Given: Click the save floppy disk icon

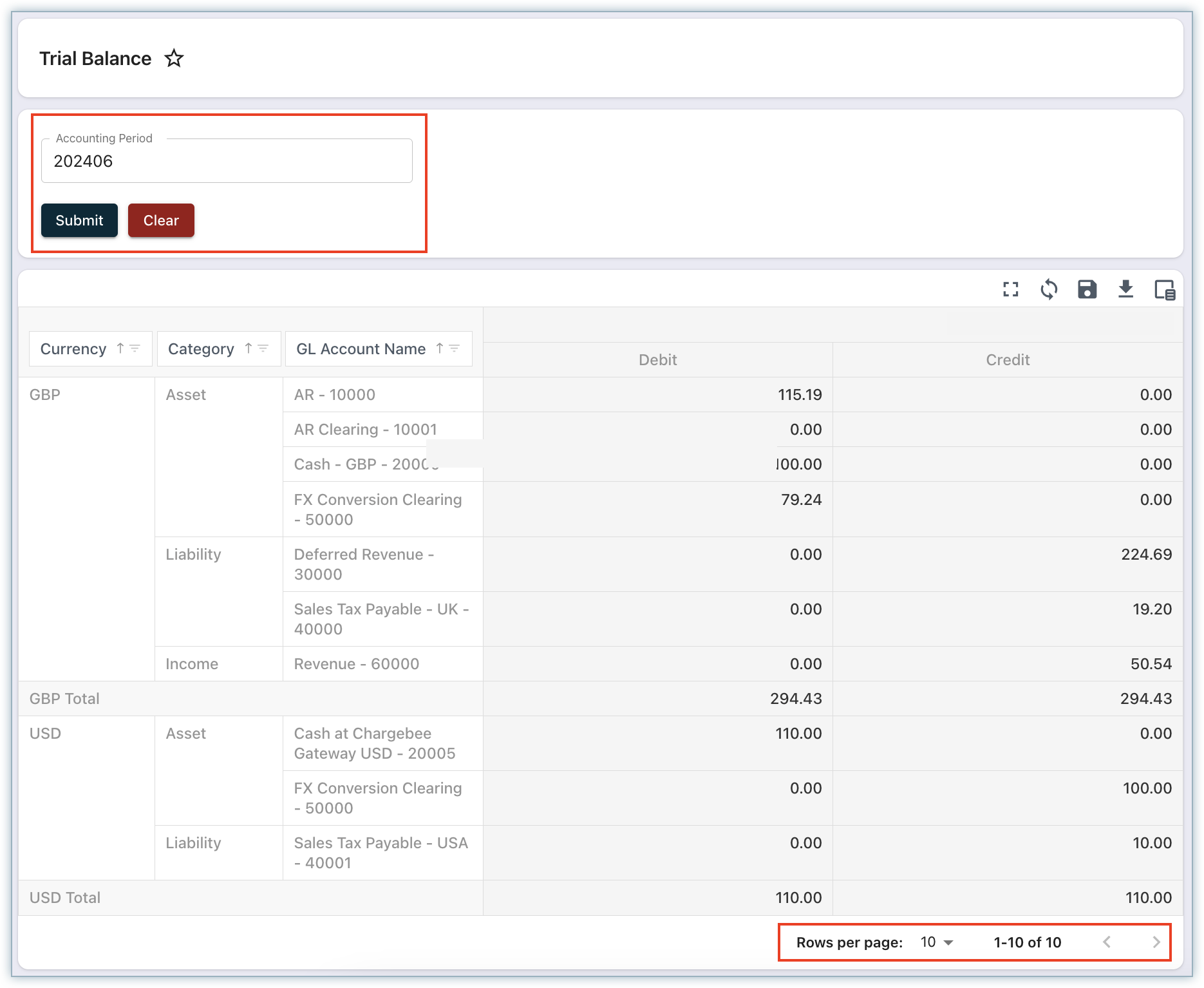Looking at the screenshot, I should [x=1087, y=290].
